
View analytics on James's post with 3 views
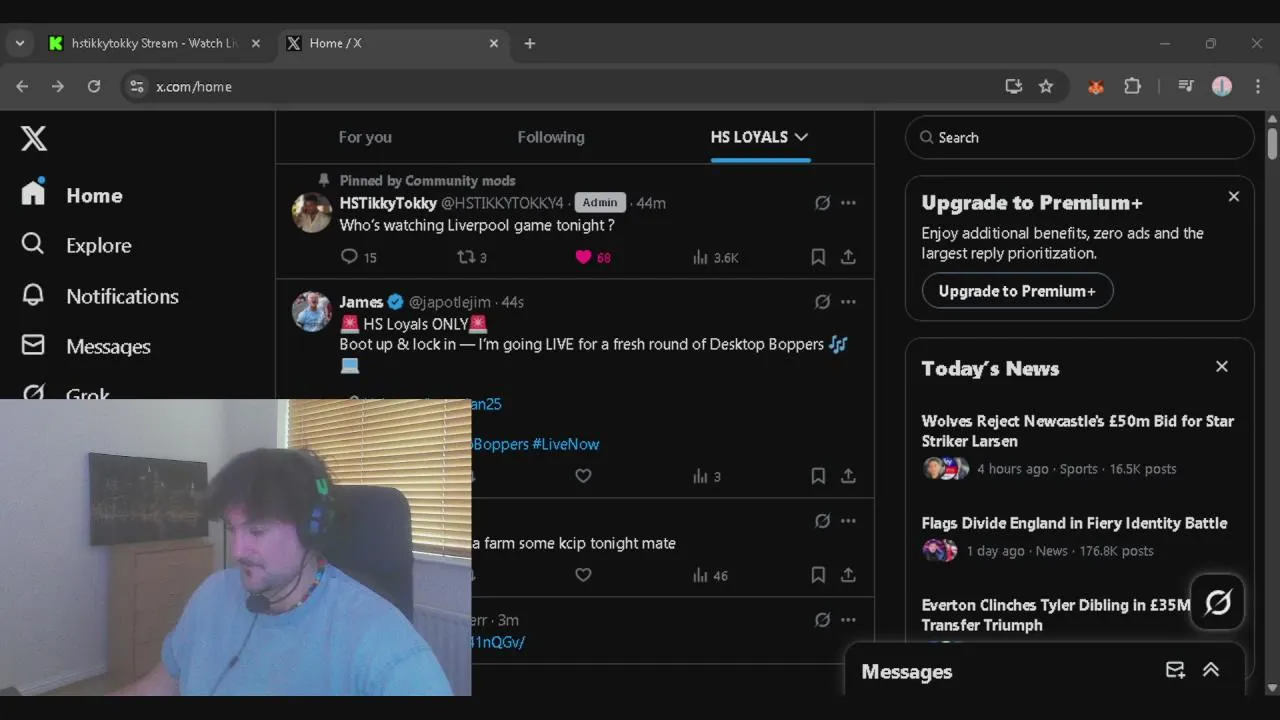(x=706, y=476)
